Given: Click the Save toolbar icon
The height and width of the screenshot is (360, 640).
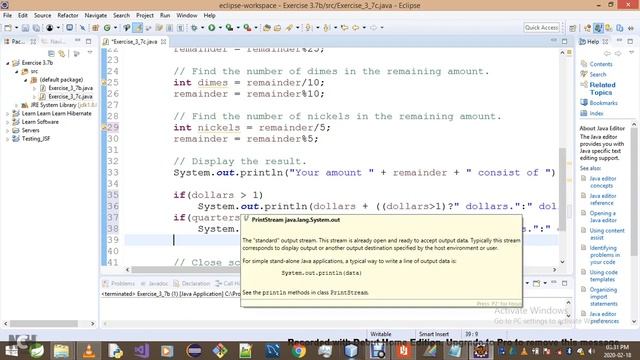Looking at the screenshot, I should pyautogui.click(x=25, y=28).
